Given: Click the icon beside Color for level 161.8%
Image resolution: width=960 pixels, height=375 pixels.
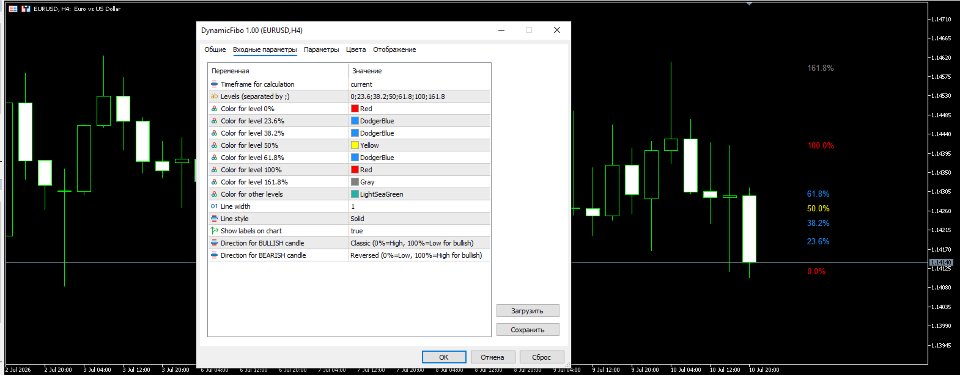Looking at the screenshot, I should [x=214, y=182].
